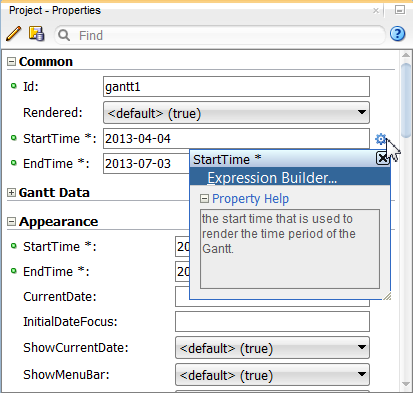
Task: Click the StartTime * popup title
Action: 227,159
